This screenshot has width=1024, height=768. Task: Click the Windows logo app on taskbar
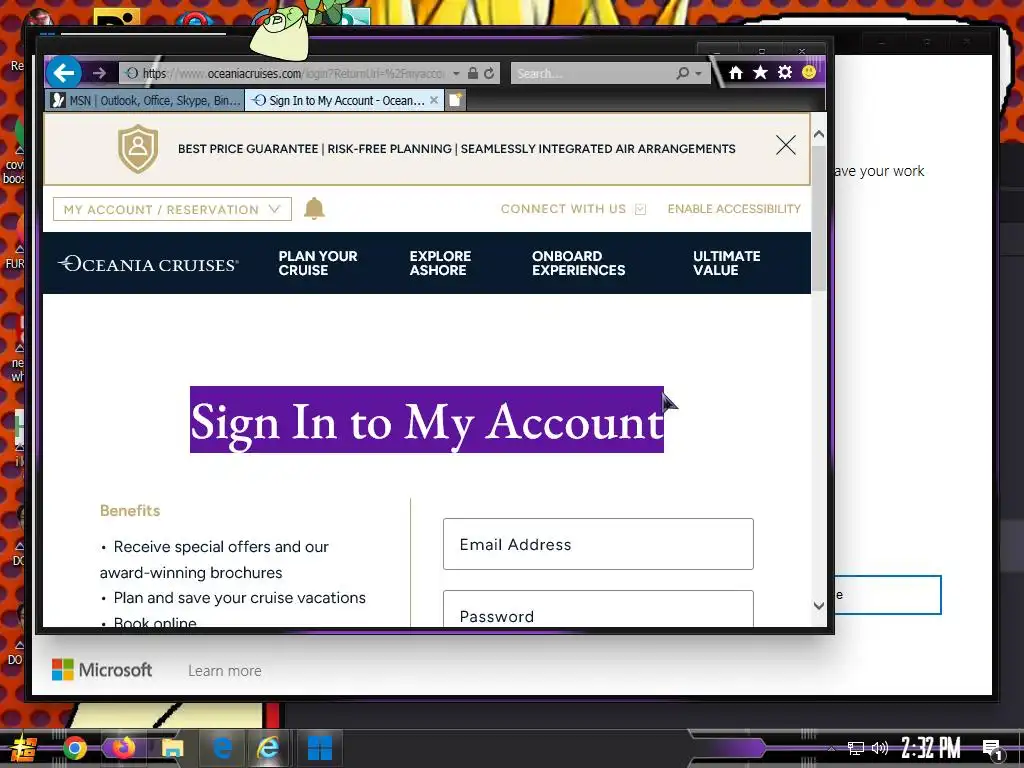[x=320, y=748]
